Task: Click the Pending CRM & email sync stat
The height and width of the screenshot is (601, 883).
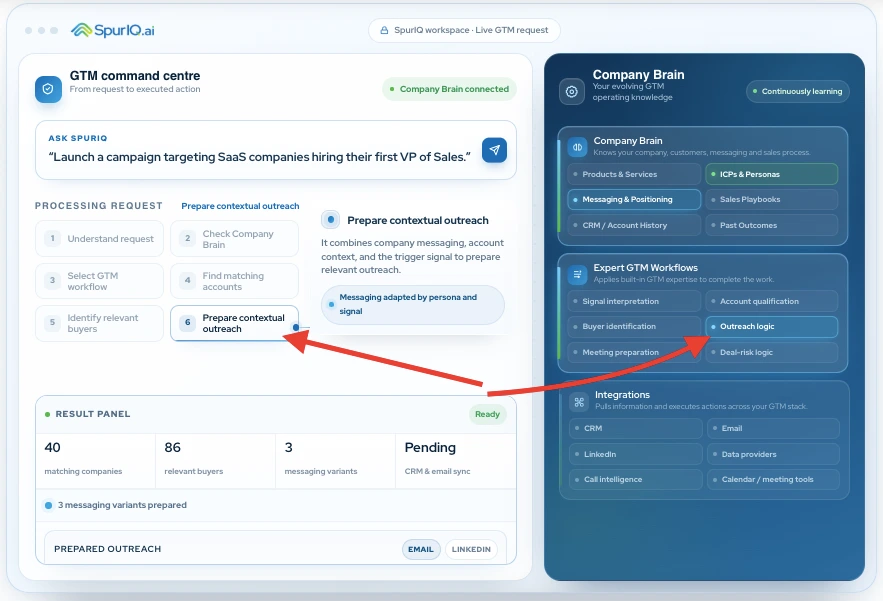Action: coord(456,460)
